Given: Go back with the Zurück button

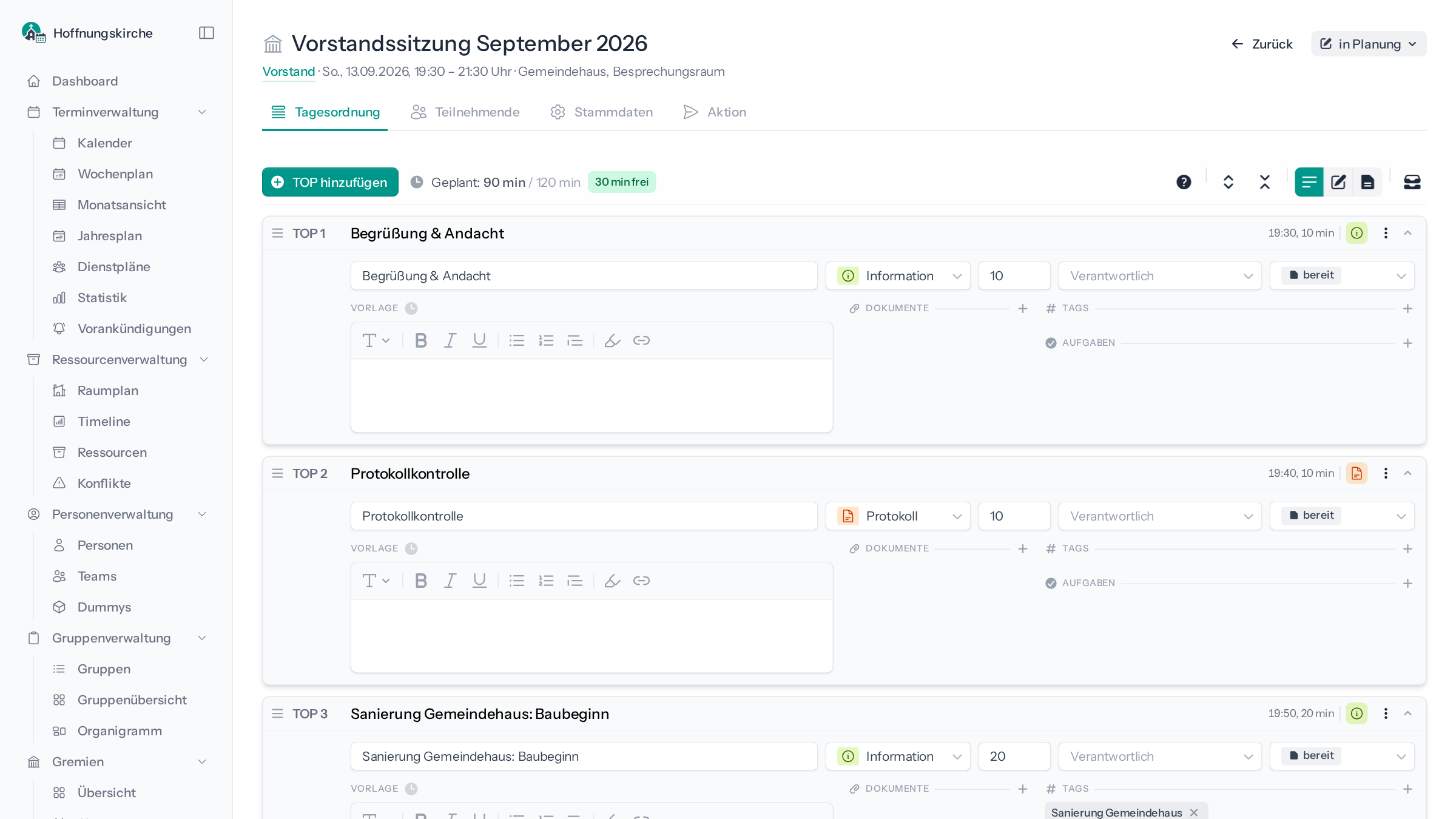Looking at the screenshot, I should click(1262, 44).
